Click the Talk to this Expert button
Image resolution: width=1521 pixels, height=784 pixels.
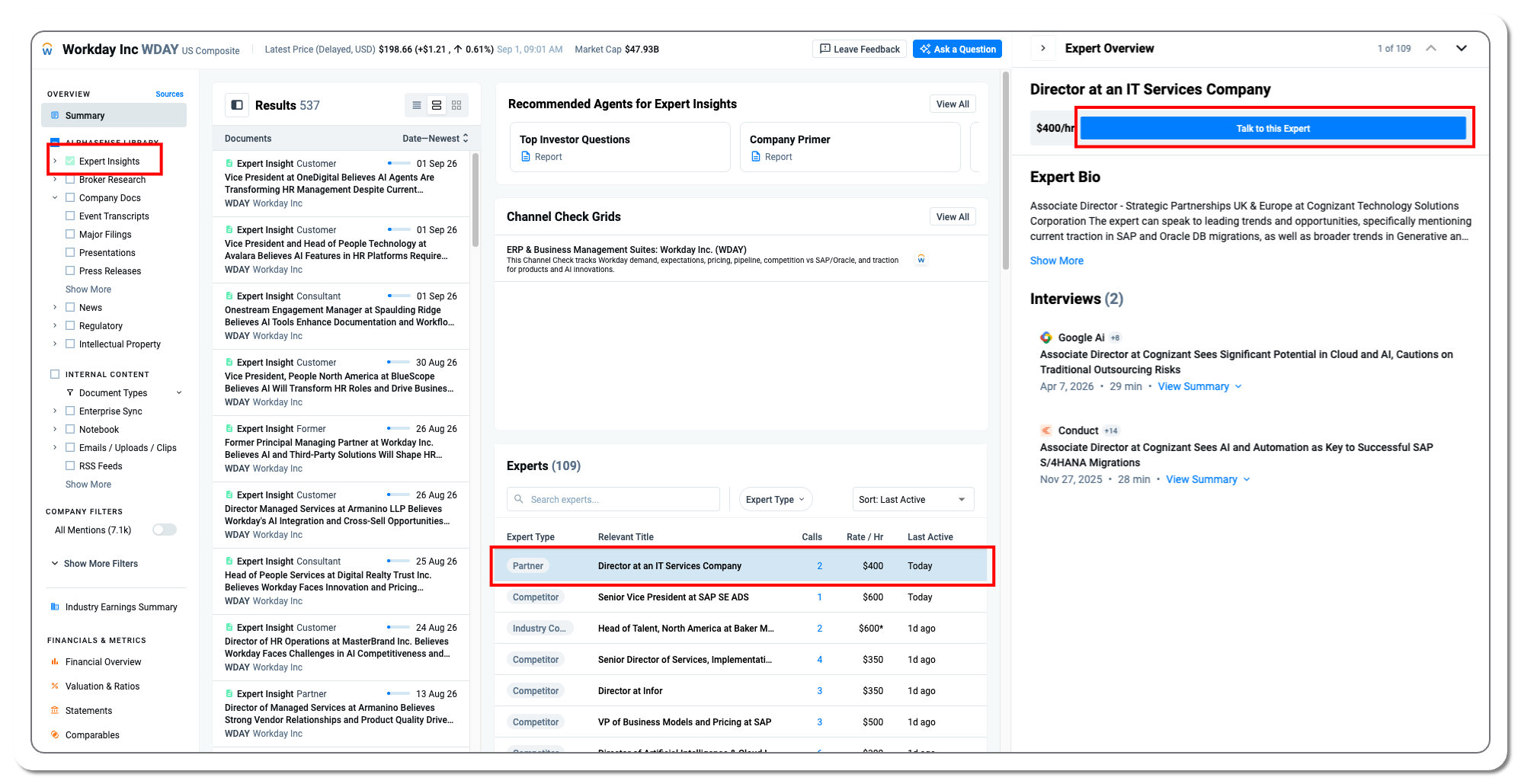tap(1273, 128)
